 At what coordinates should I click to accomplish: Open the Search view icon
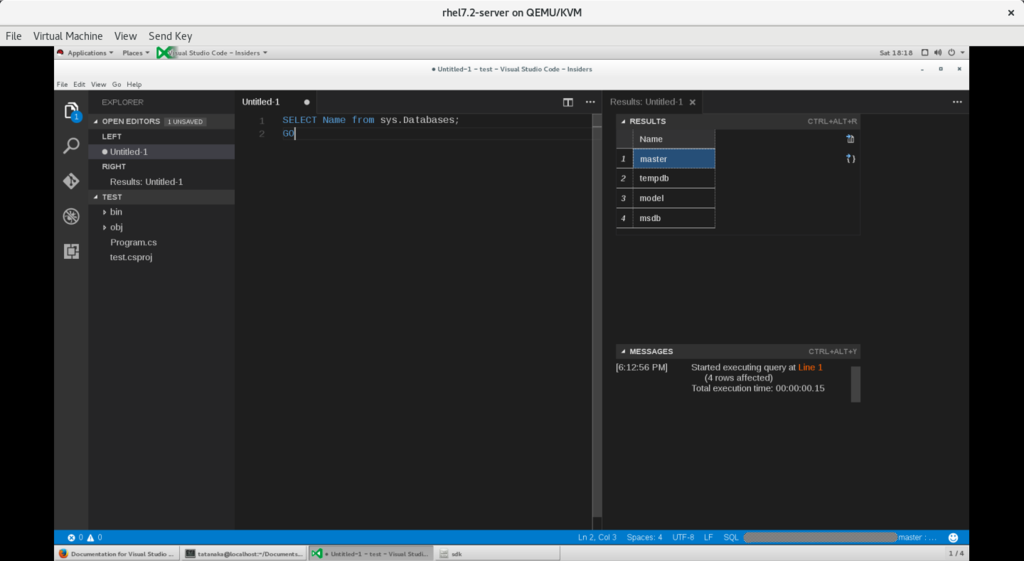coord(71,146)
